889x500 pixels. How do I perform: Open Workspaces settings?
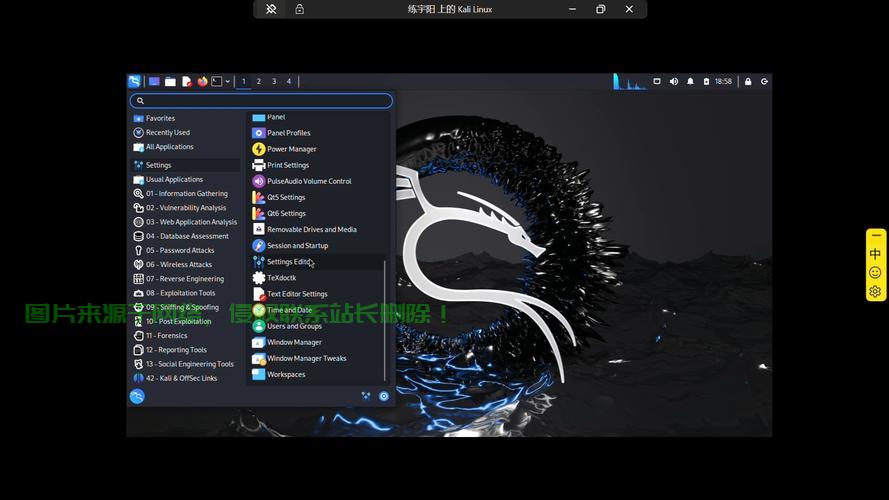click(x=316, y=374)
